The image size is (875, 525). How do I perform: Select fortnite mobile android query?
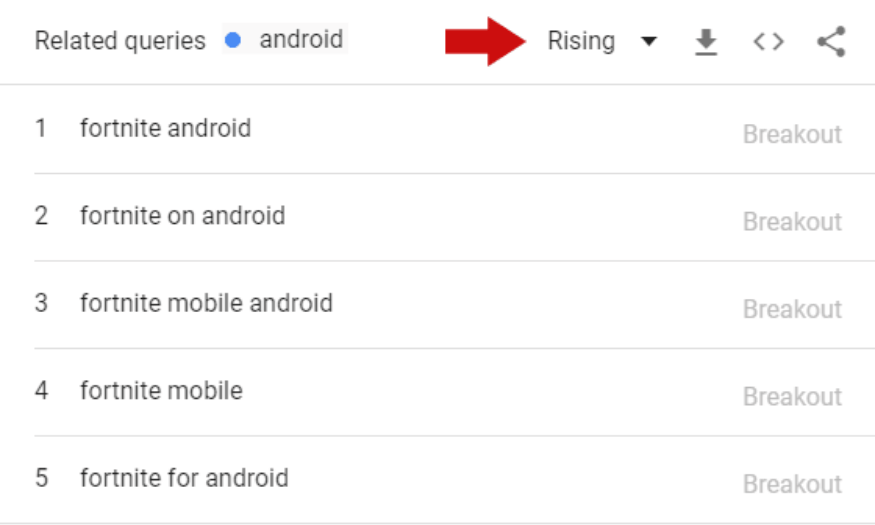206,303
